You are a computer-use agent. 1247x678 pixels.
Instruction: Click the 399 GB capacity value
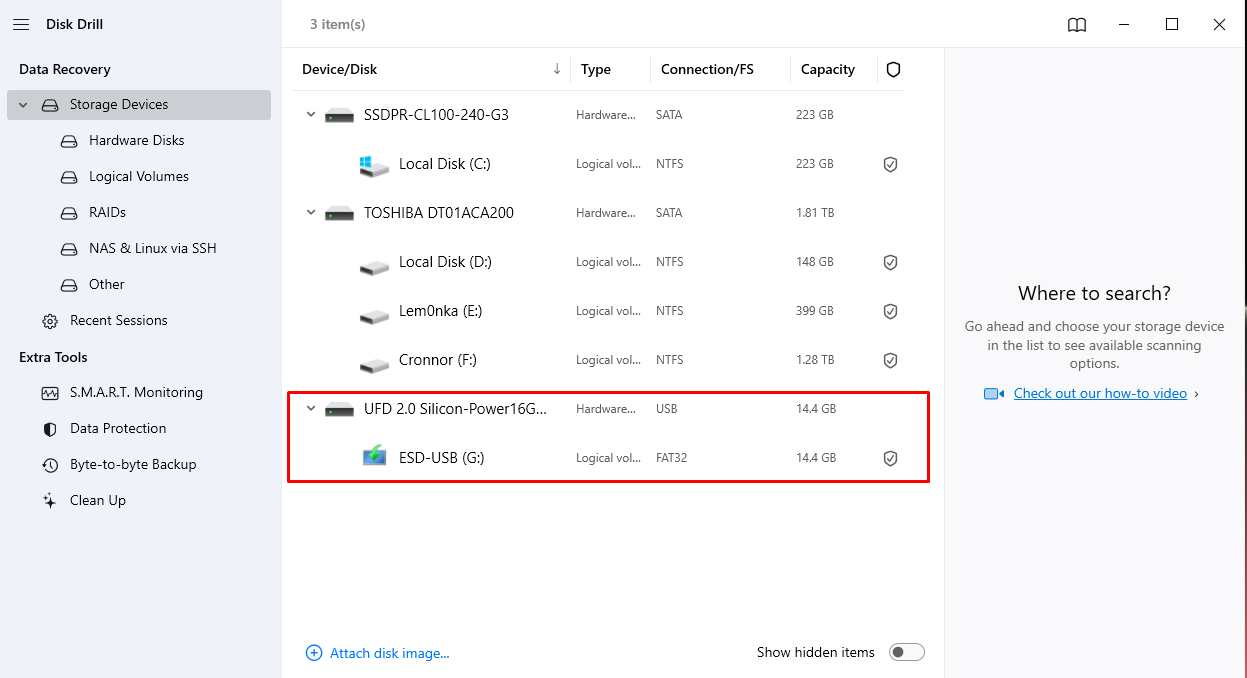pyautogui.click(x=815, y=311)
